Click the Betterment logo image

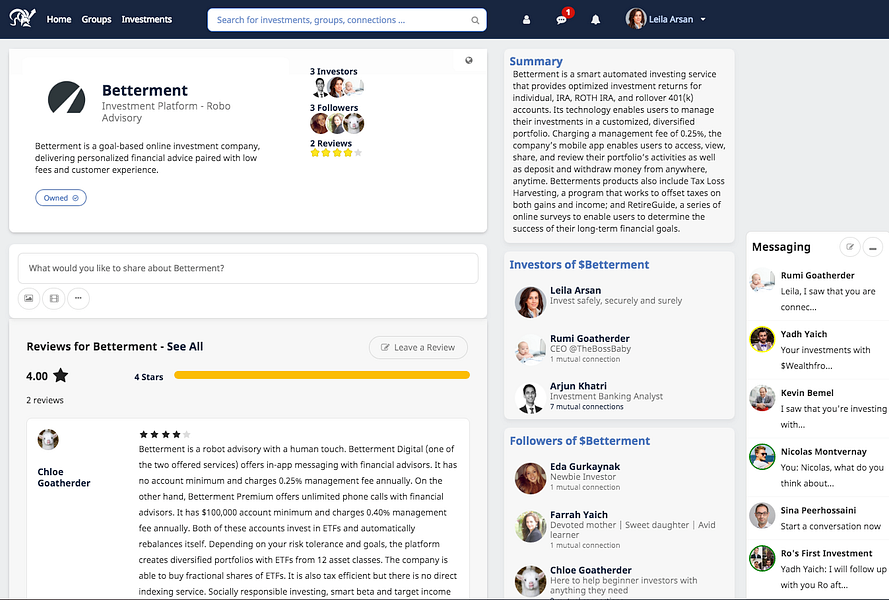[x=66, y=97]
